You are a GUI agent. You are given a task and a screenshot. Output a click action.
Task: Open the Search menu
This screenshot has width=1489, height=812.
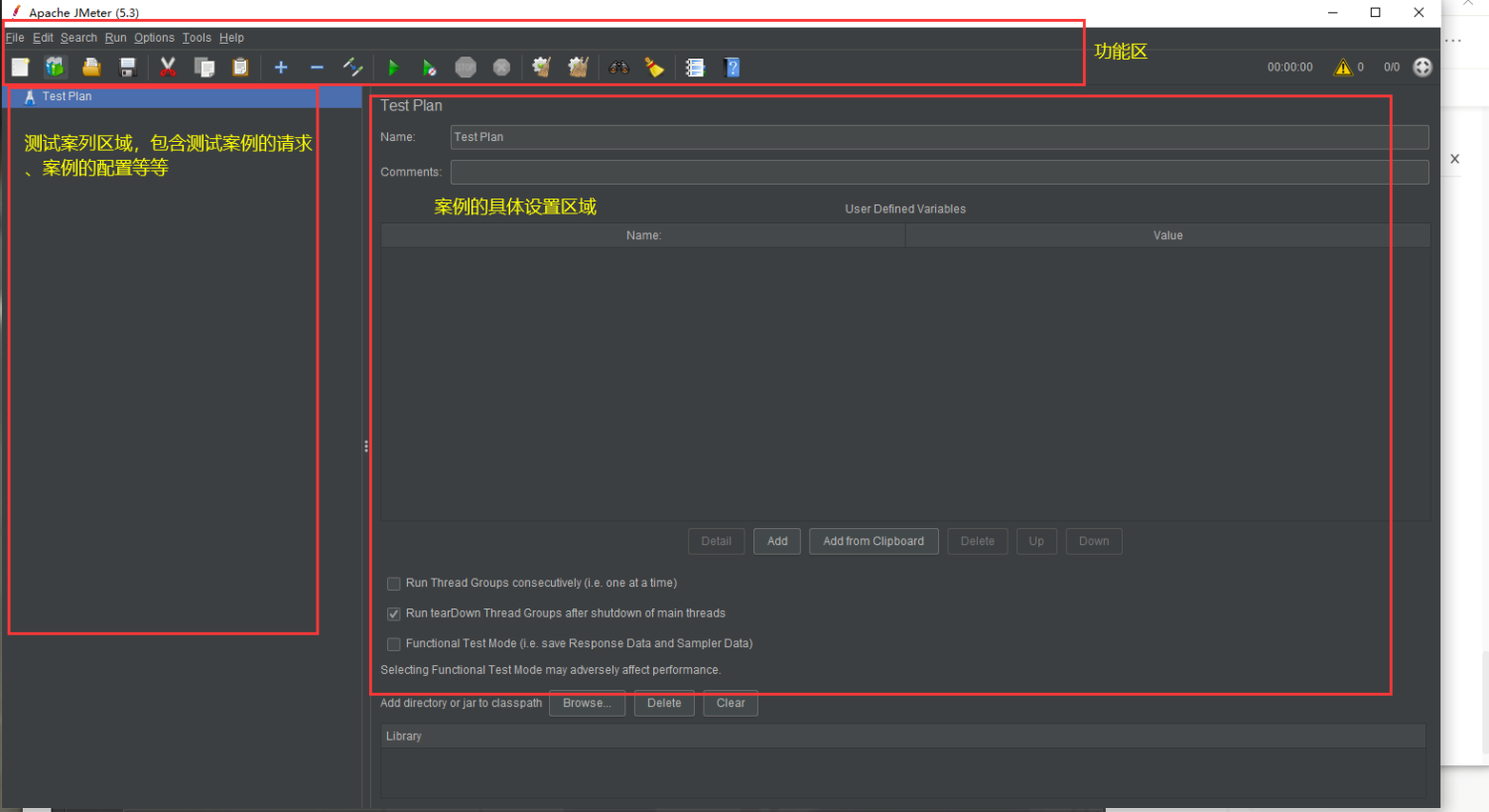point(78,38)
